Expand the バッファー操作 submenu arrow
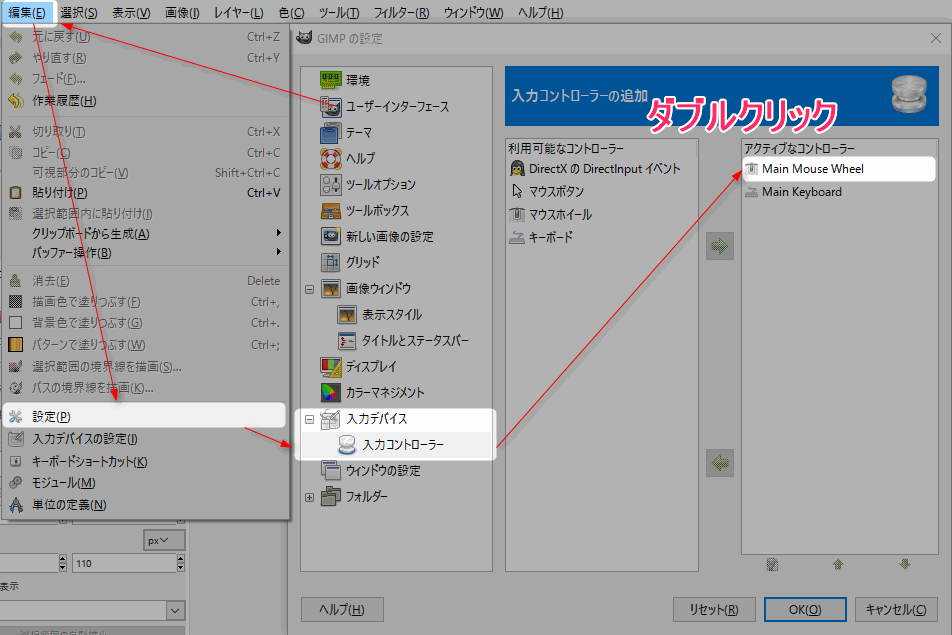Image resolution: width=952 pixels, height=635 pixels. point(279,252)
